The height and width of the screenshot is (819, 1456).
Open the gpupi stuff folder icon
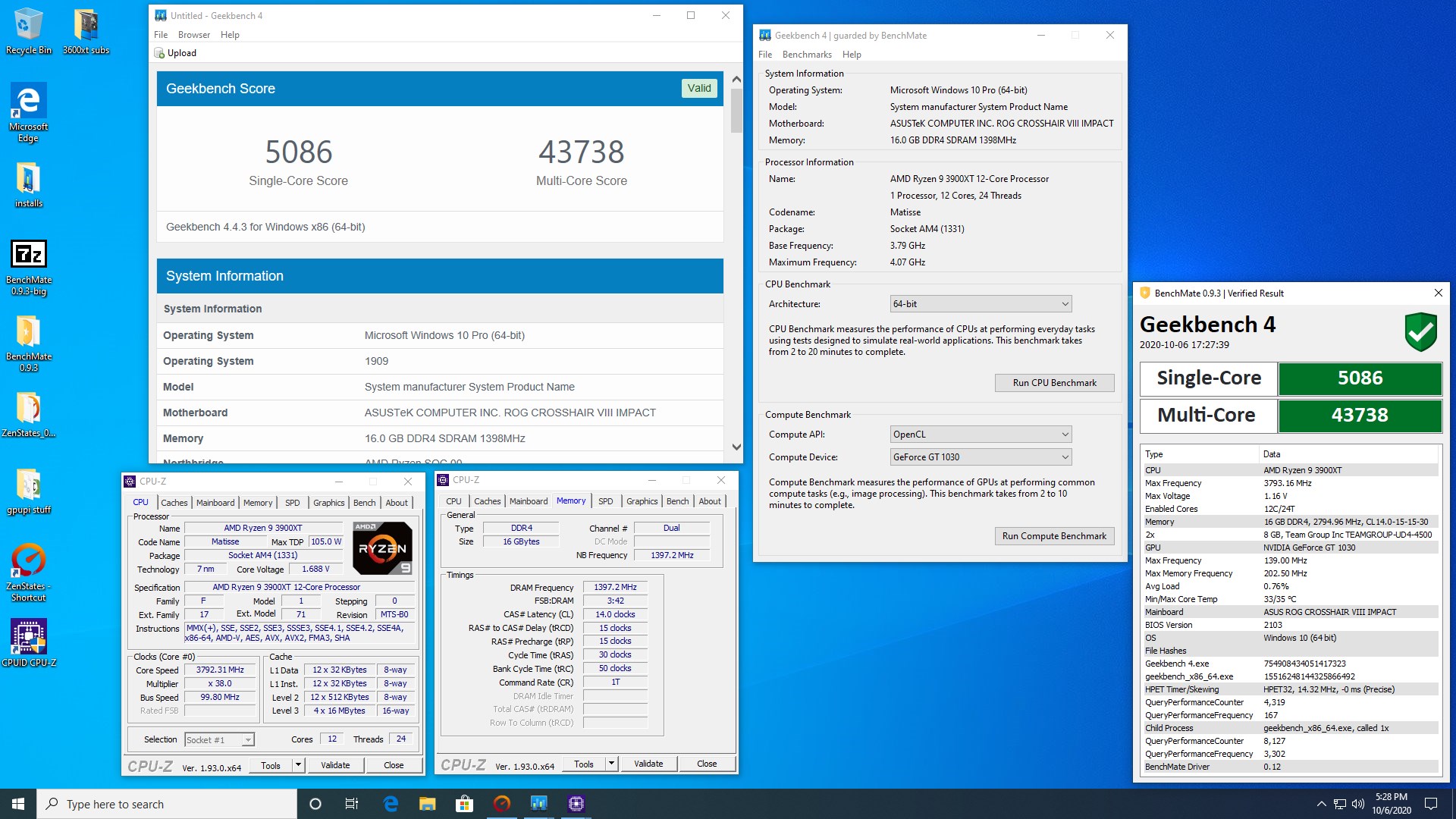29,491
